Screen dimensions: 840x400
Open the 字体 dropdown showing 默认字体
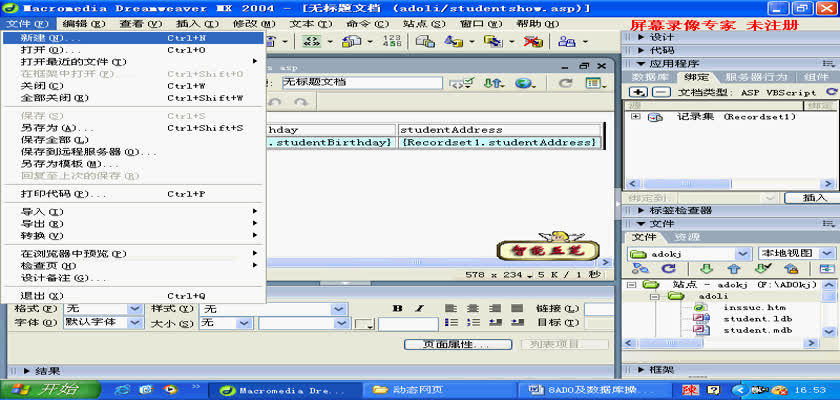pos(134,323)
